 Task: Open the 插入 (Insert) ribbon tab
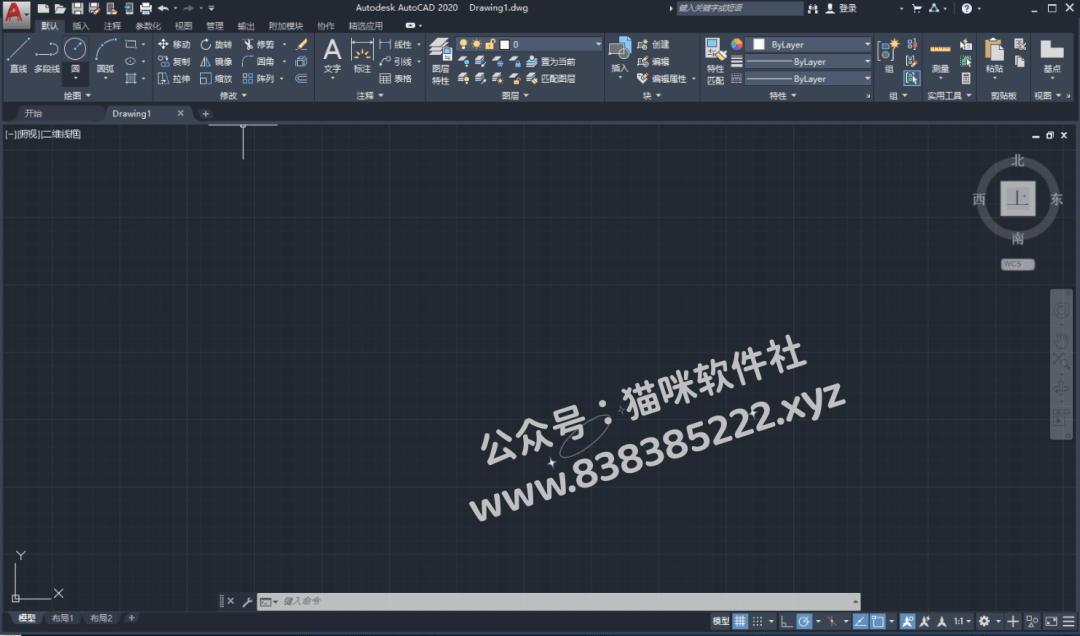point(81,26)
